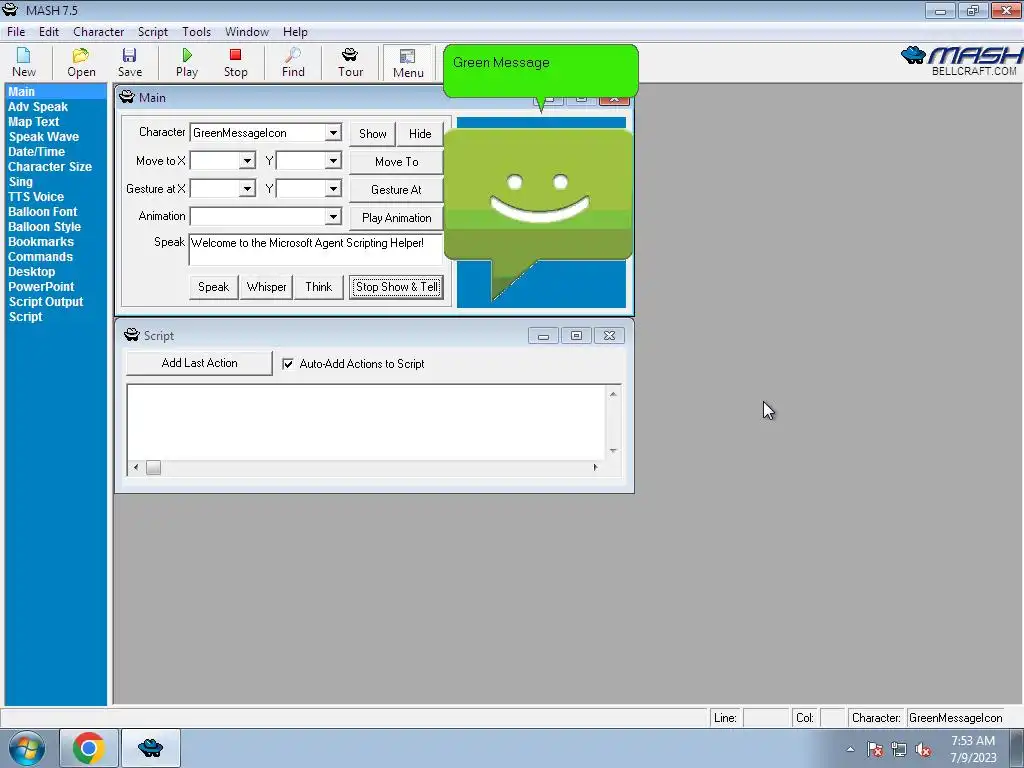Screen dimensions: 1024x768
Task: Click the Speak button
Action: click(214, 287)
